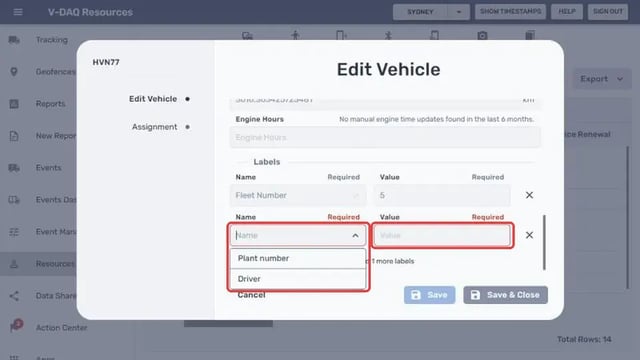Open Tracking in the sidebar
Image resolution: width=640 pixels, height=360 pixels.
tap(51, 40)
